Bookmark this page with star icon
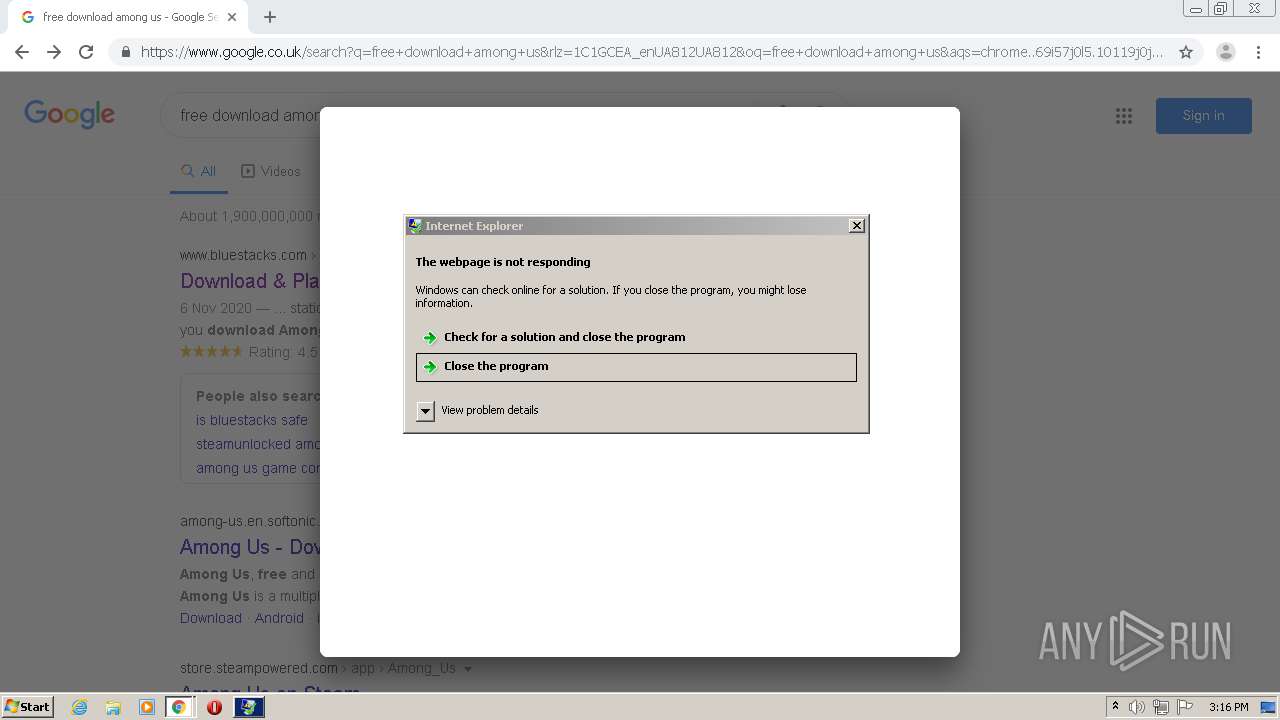The width and height of the screenshot is (1280, 720). (1186, 52)
